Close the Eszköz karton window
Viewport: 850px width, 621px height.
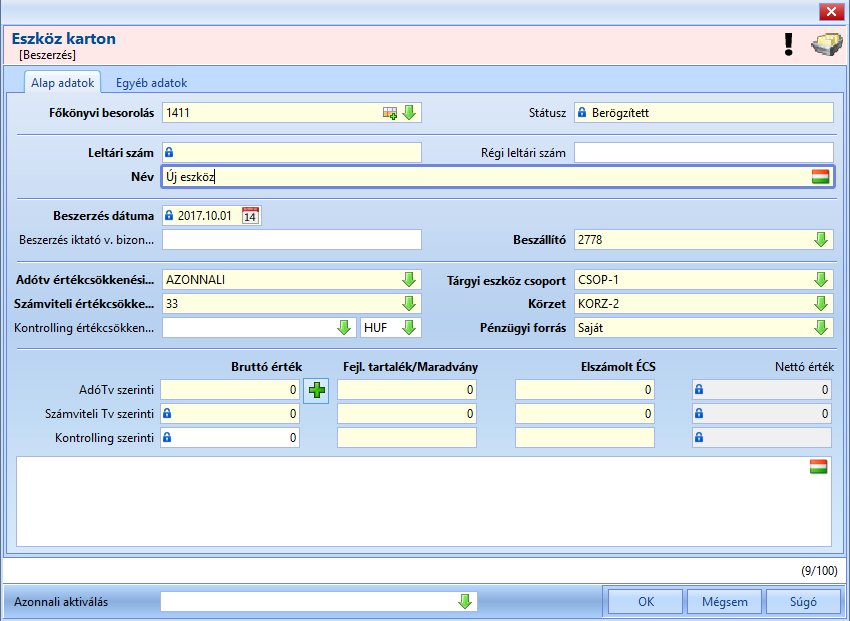pyautogui.click(x=831, y=11)
